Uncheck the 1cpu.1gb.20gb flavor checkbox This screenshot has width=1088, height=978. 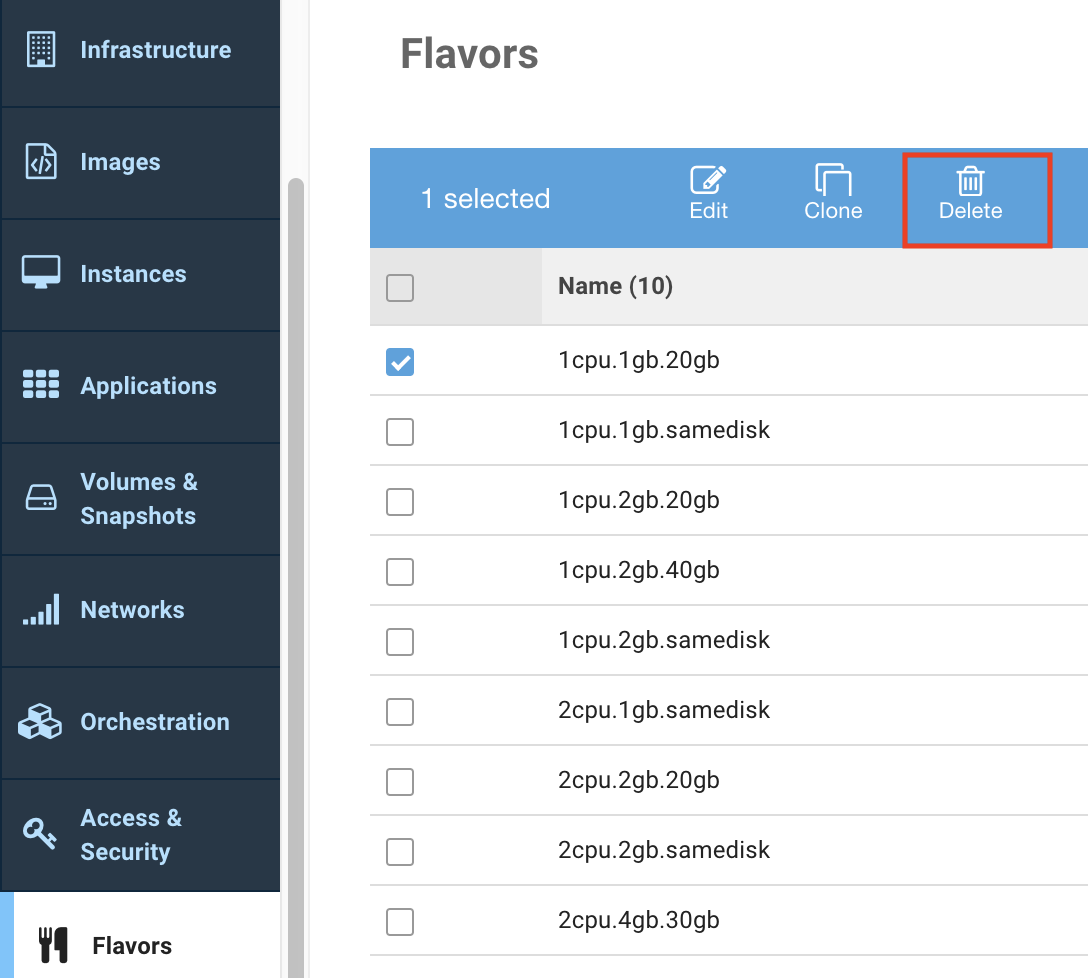[400, 362]
